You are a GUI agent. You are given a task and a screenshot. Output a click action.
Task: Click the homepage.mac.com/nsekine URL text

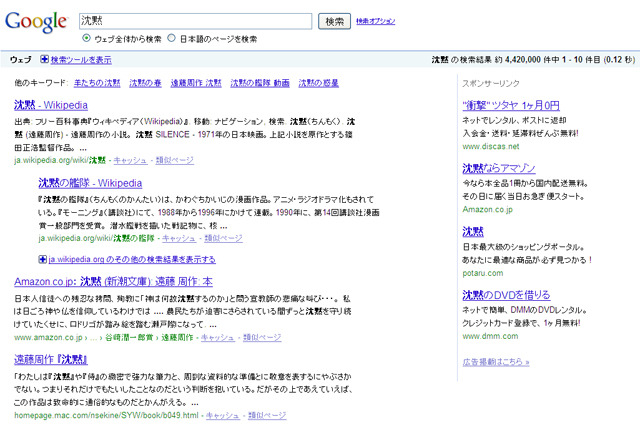tap(106, 415)
